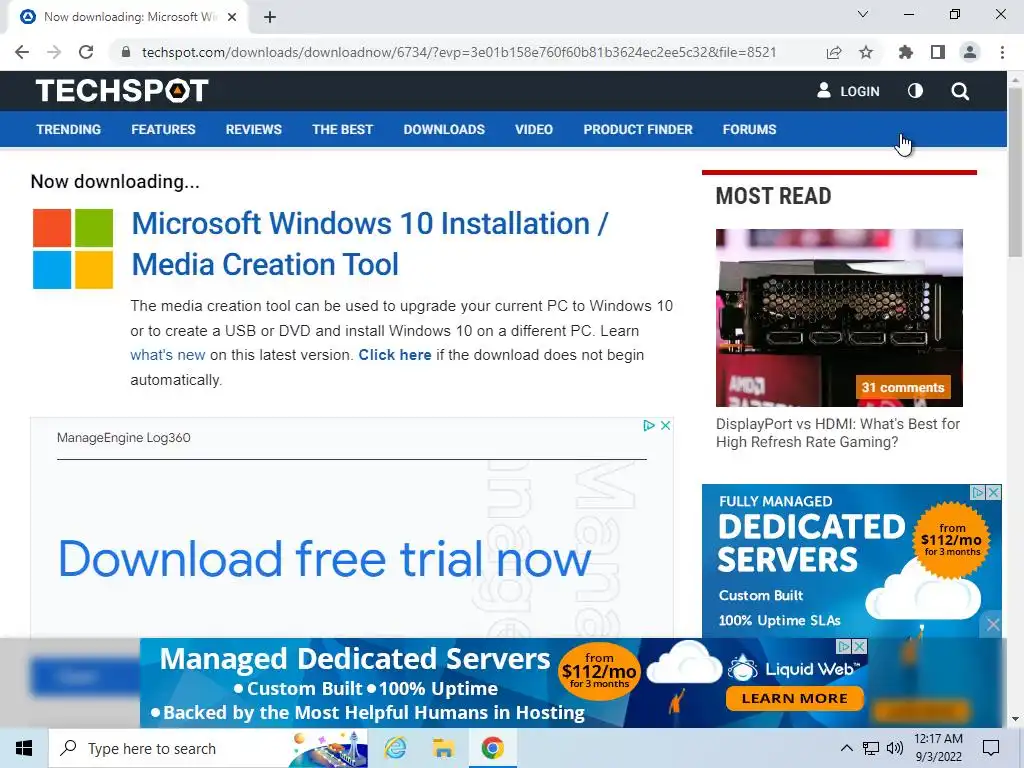Open Chrome's three-dot menu
The width and height of the screenshot is (1024, 768).
[1002, 52]
